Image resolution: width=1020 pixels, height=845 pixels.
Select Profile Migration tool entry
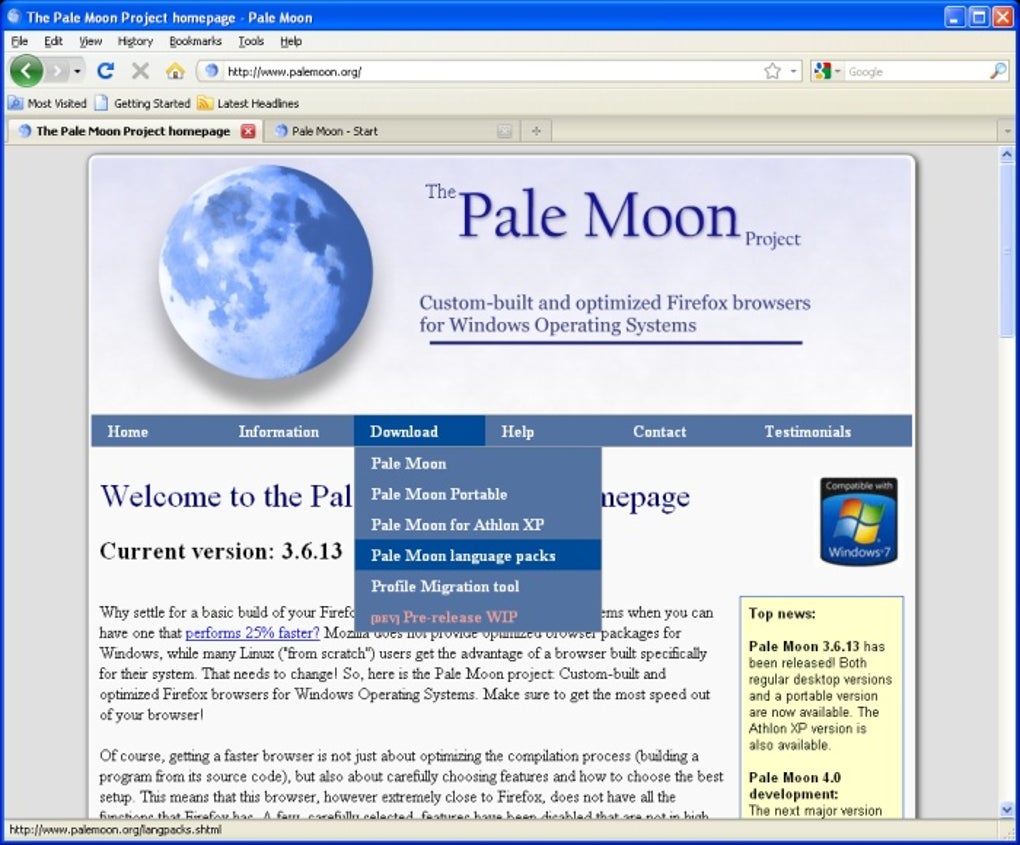pos(478,586)
